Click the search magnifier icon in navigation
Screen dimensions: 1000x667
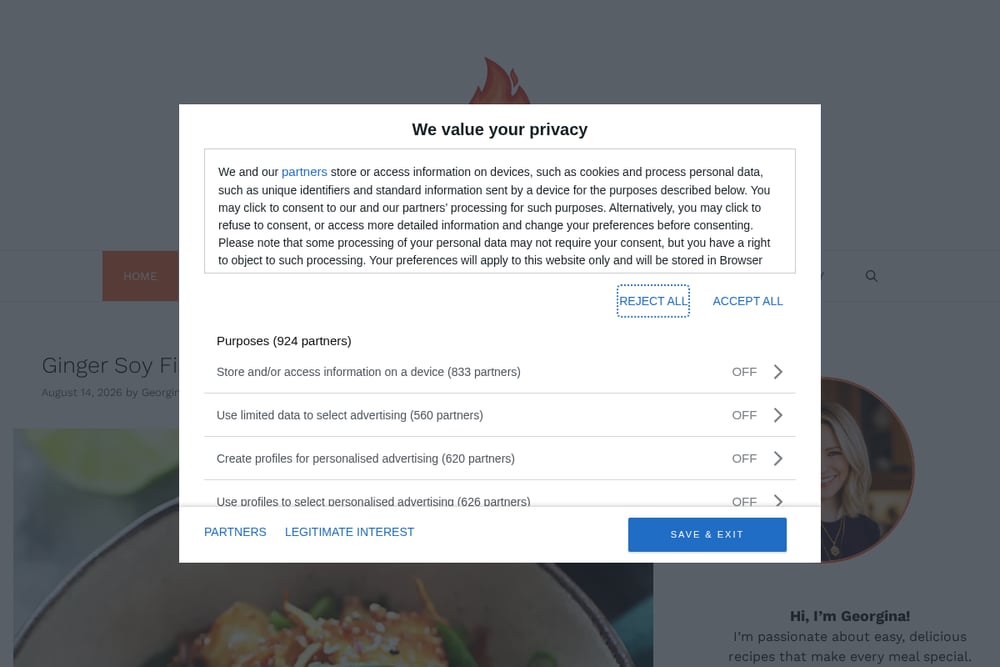pos(871,276)
